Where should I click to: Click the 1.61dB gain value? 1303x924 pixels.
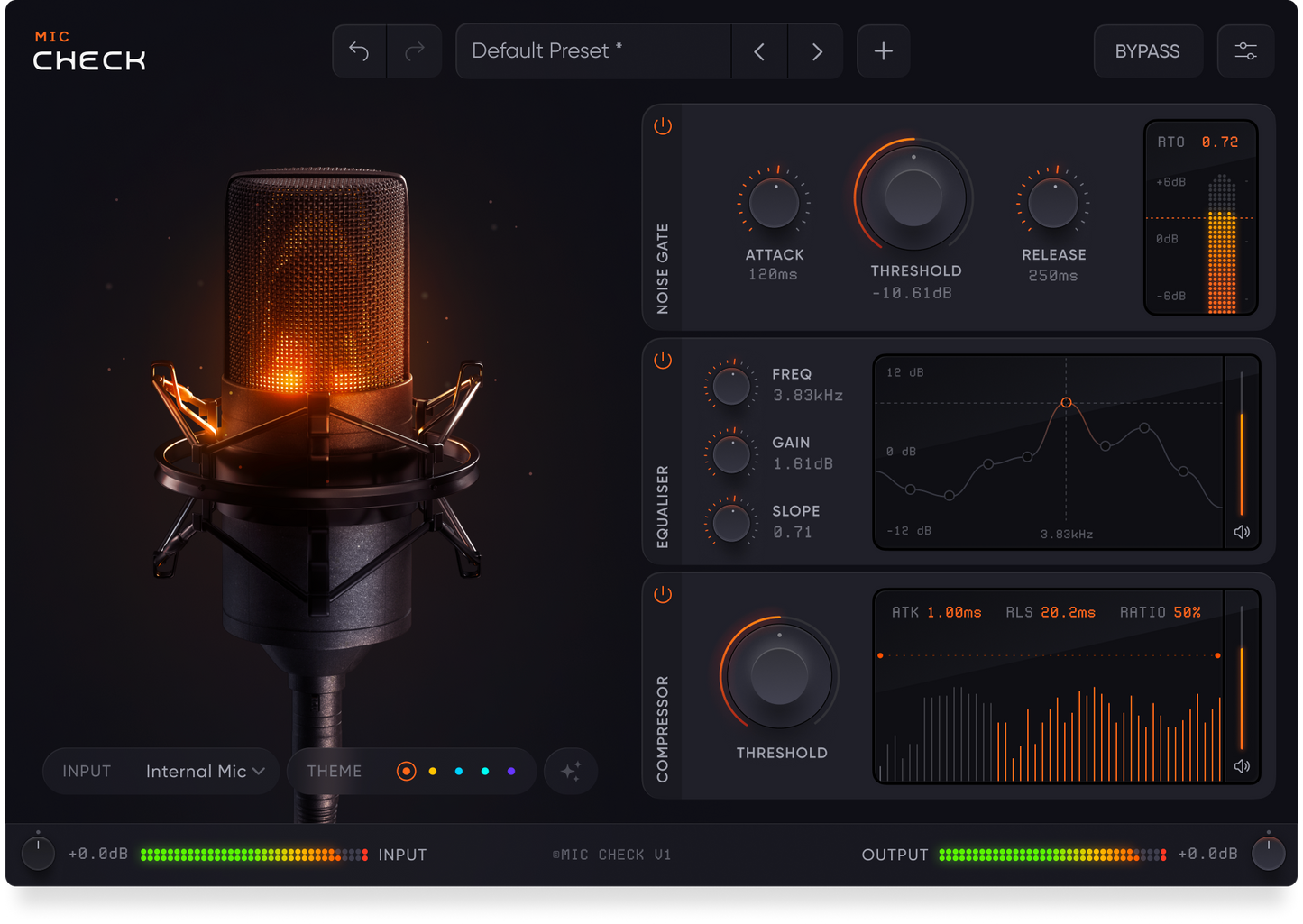[x=803, y=463]
